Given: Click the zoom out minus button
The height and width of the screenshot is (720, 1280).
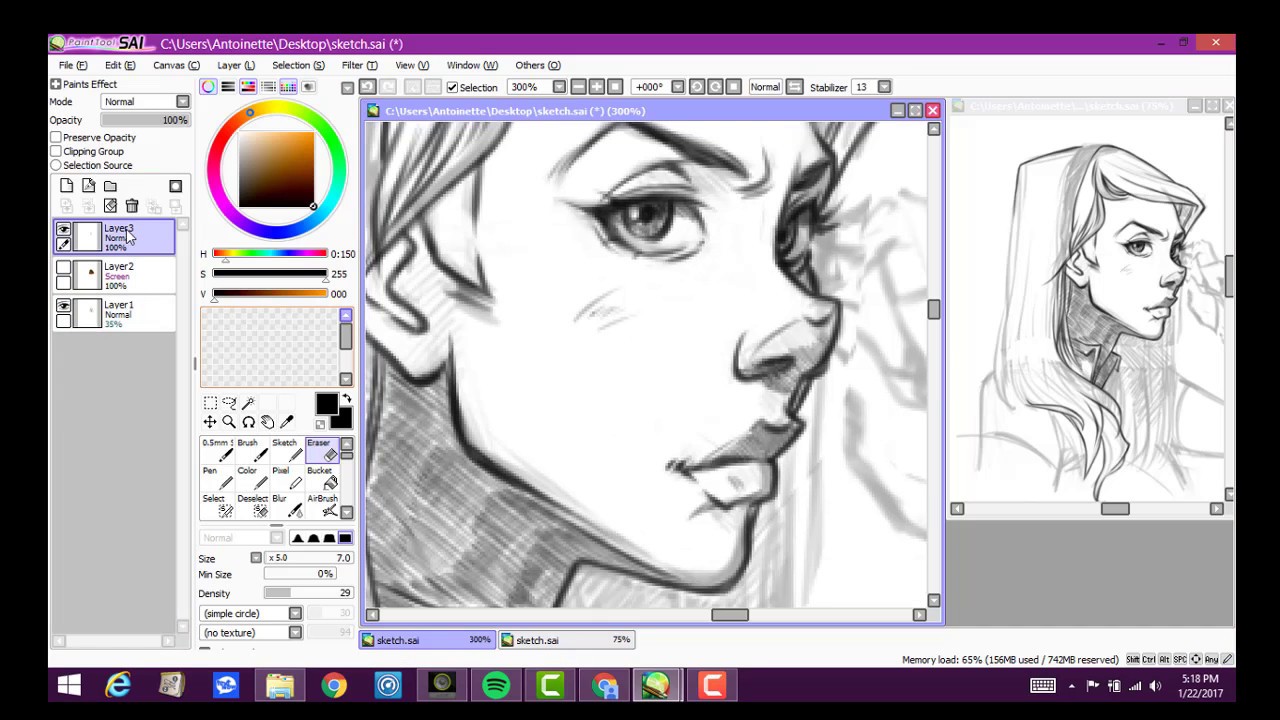Looking at the screenshot, I should (578, 87).
